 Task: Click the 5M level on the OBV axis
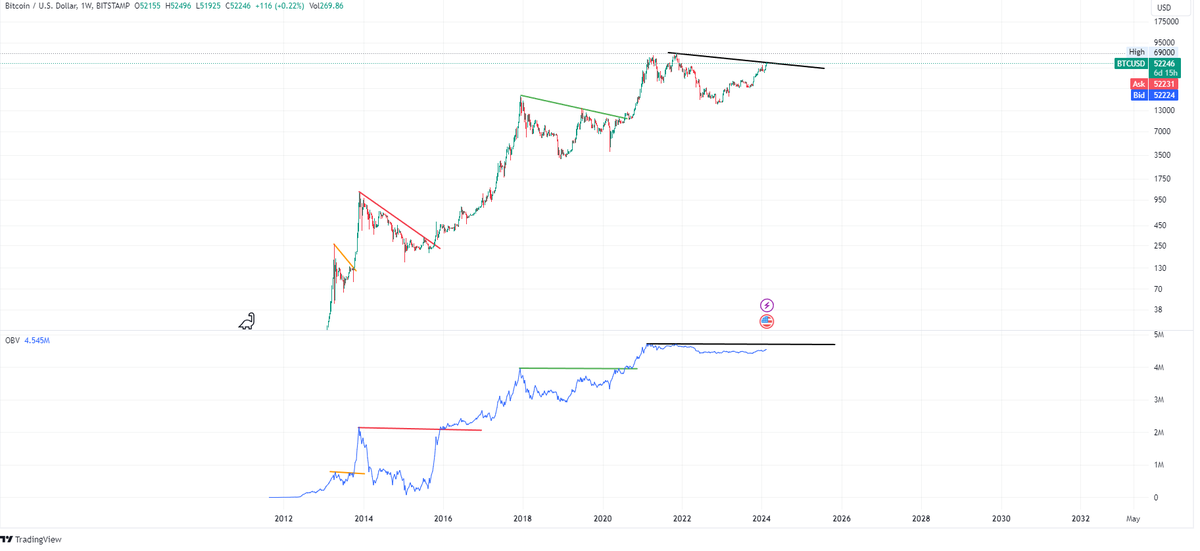1159,335
